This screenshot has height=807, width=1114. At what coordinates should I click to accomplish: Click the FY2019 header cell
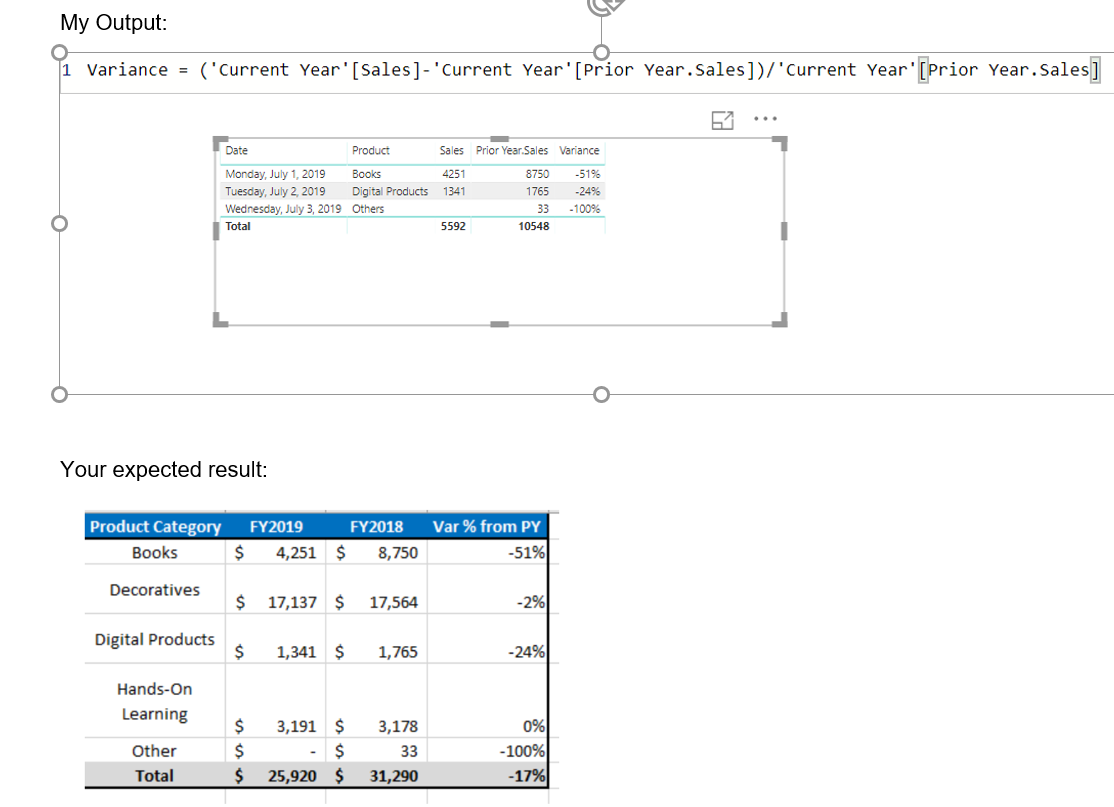click(276, 526)
